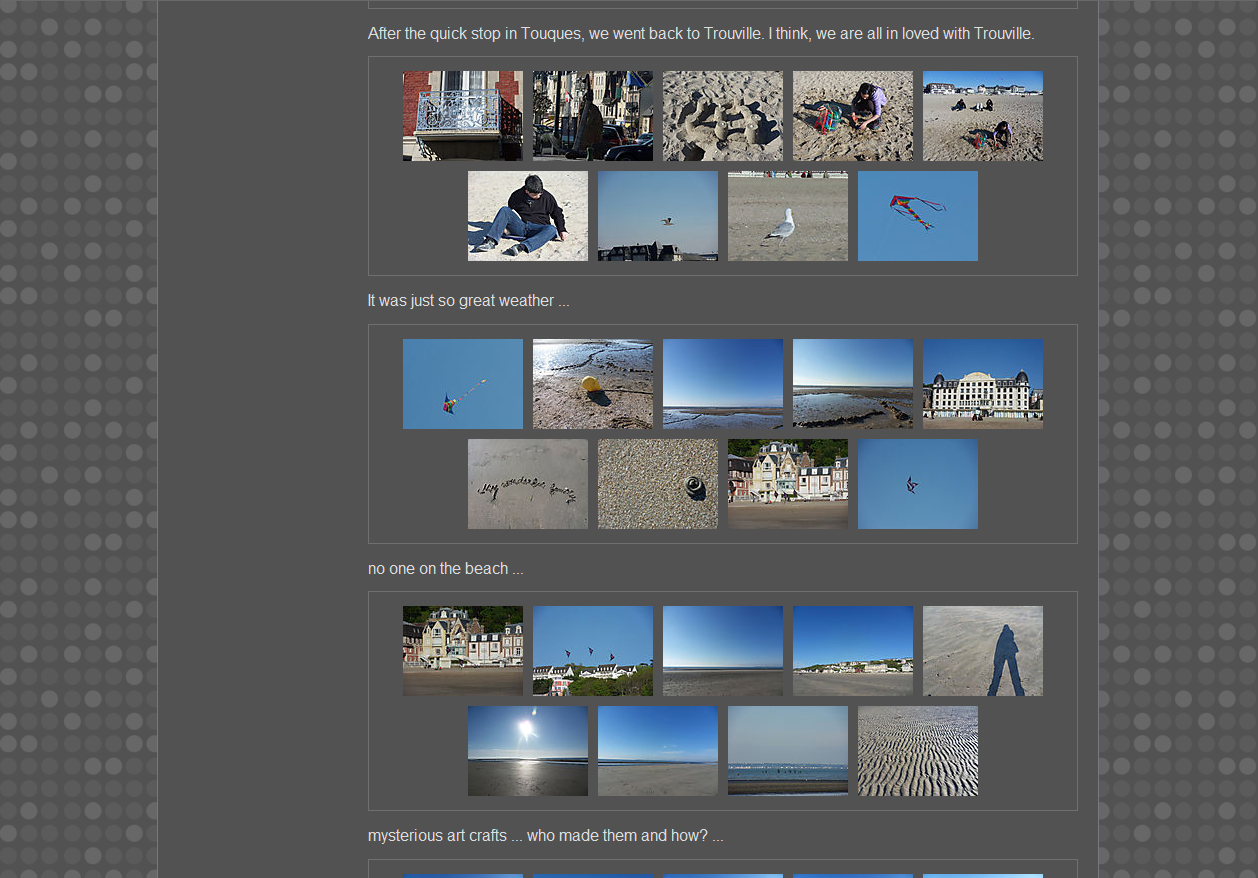Open the grand white hotel building thumbnail
1258x878 pixels.
(982, 384)
